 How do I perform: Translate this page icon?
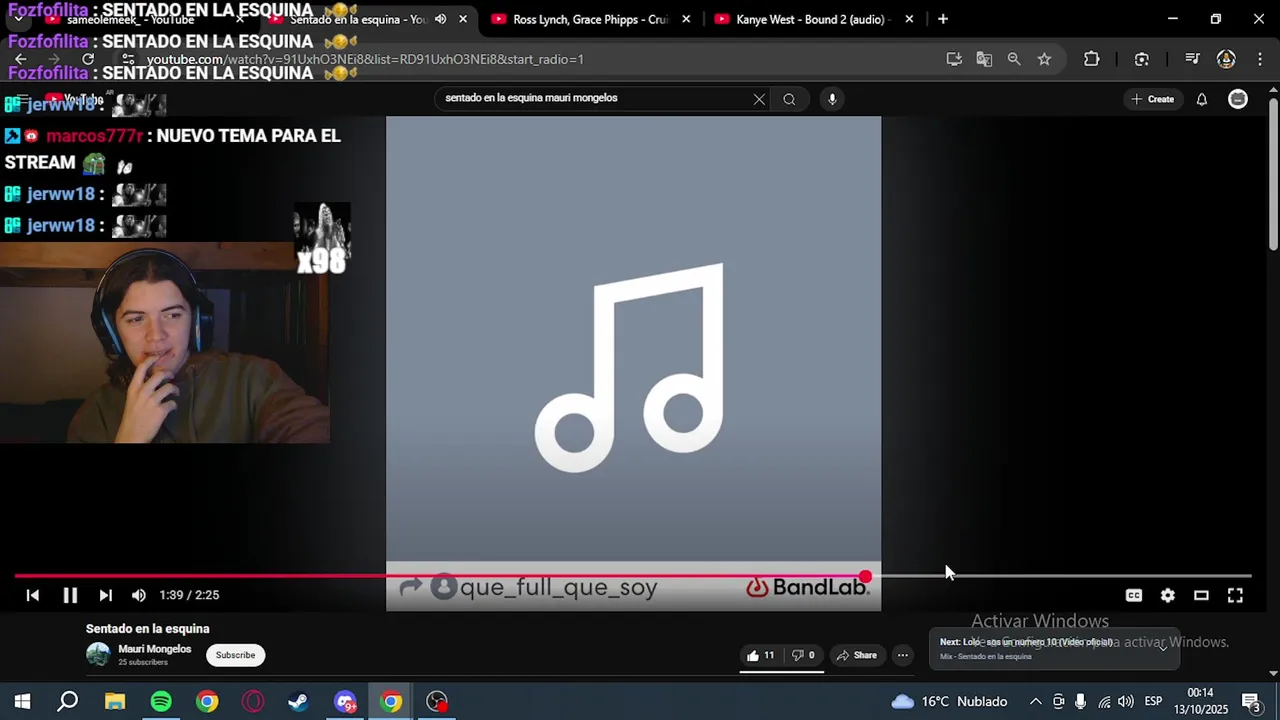click(984, 59)
